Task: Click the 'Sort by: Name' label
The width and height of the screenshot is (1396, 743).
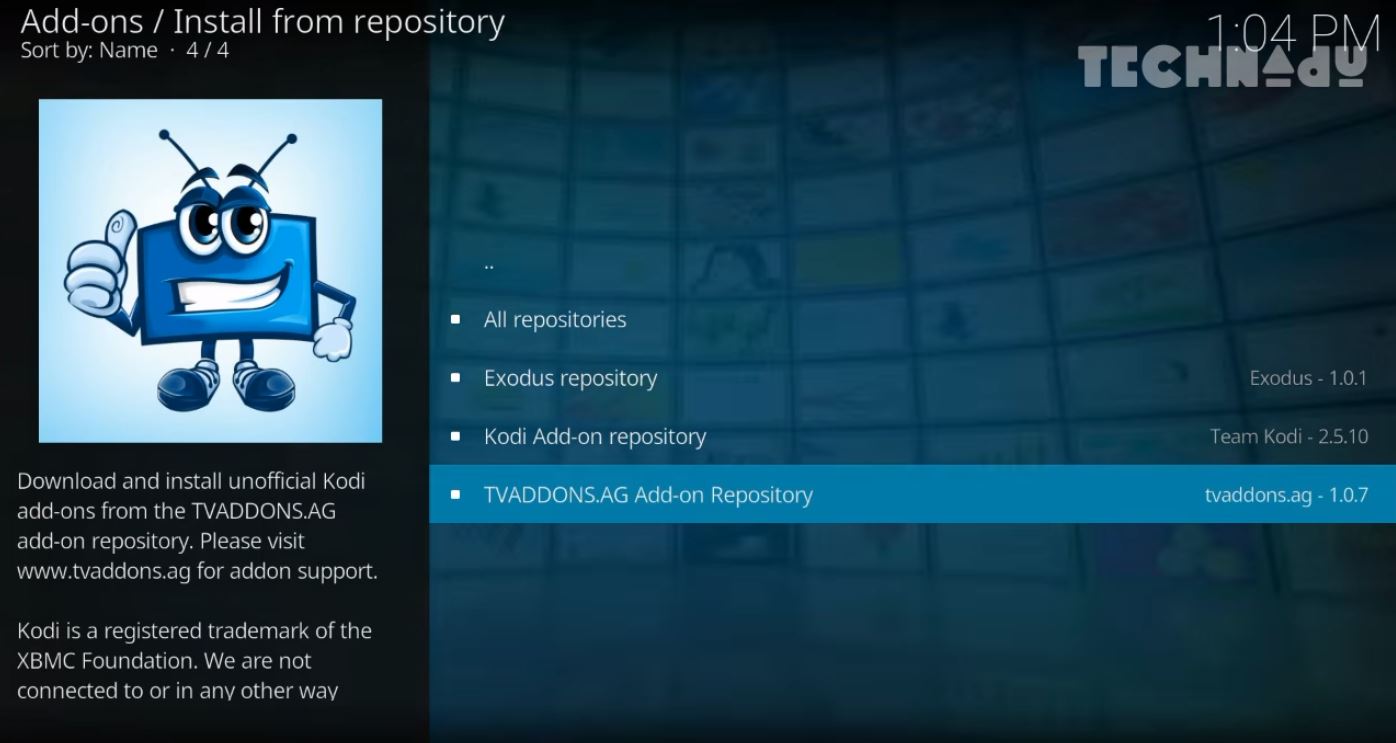Action: click(89, 50)
